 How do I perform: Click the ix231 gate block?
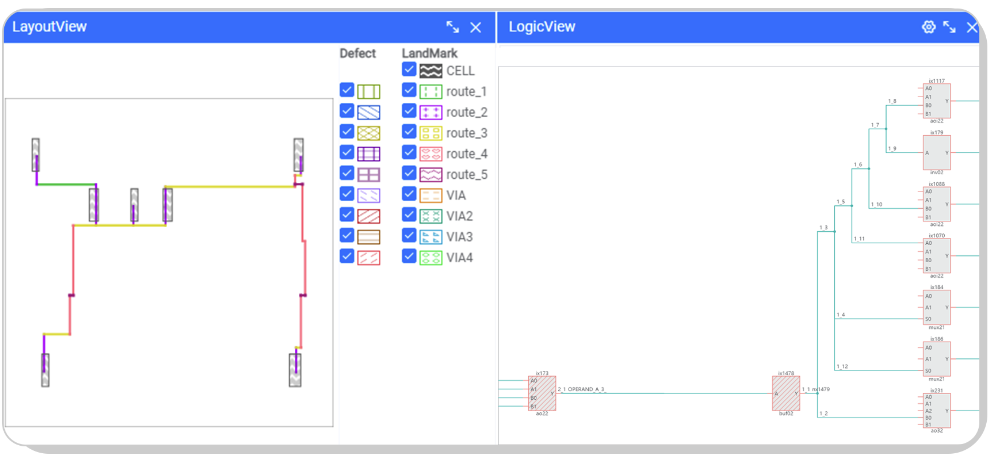point(936,410)
